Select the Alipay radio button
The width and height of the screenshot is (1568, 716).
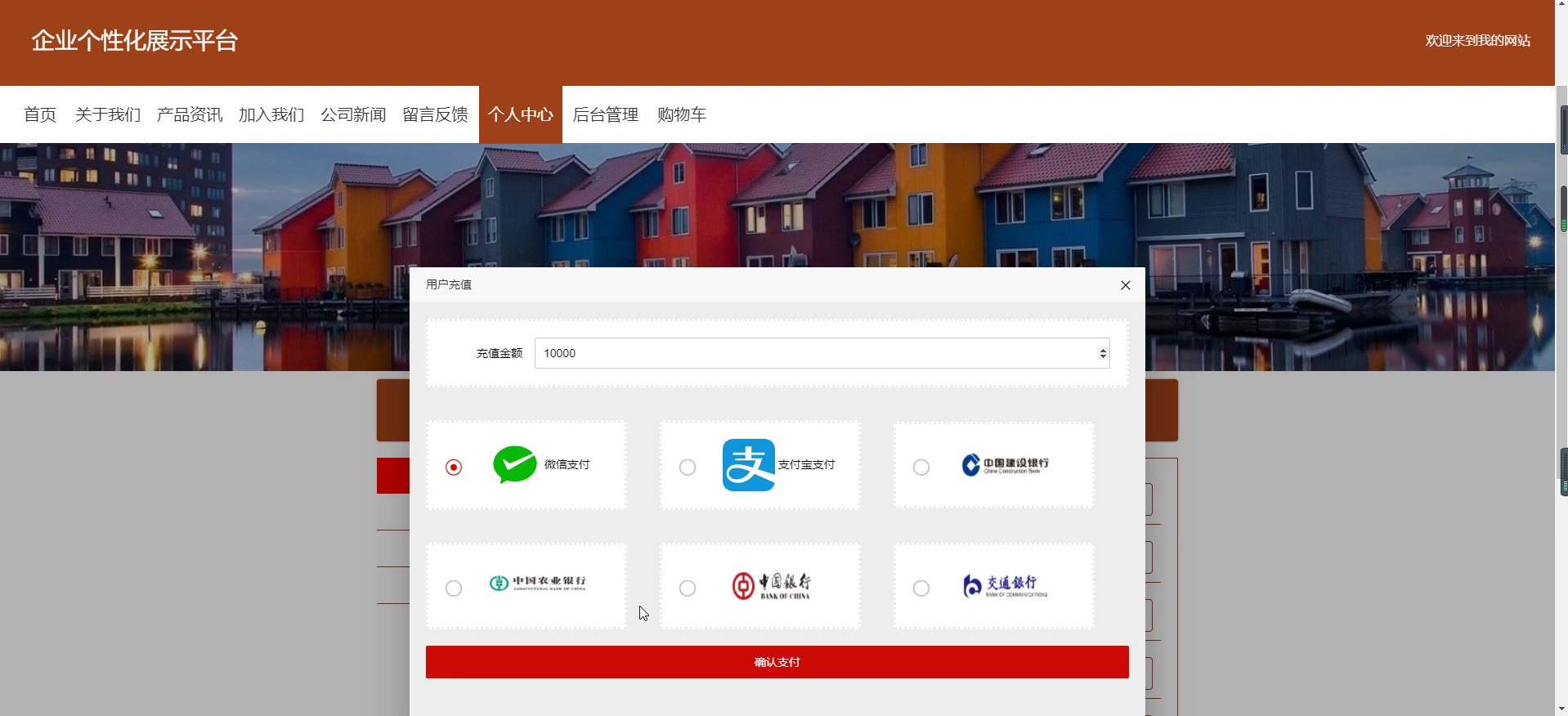tap(688, 467)
